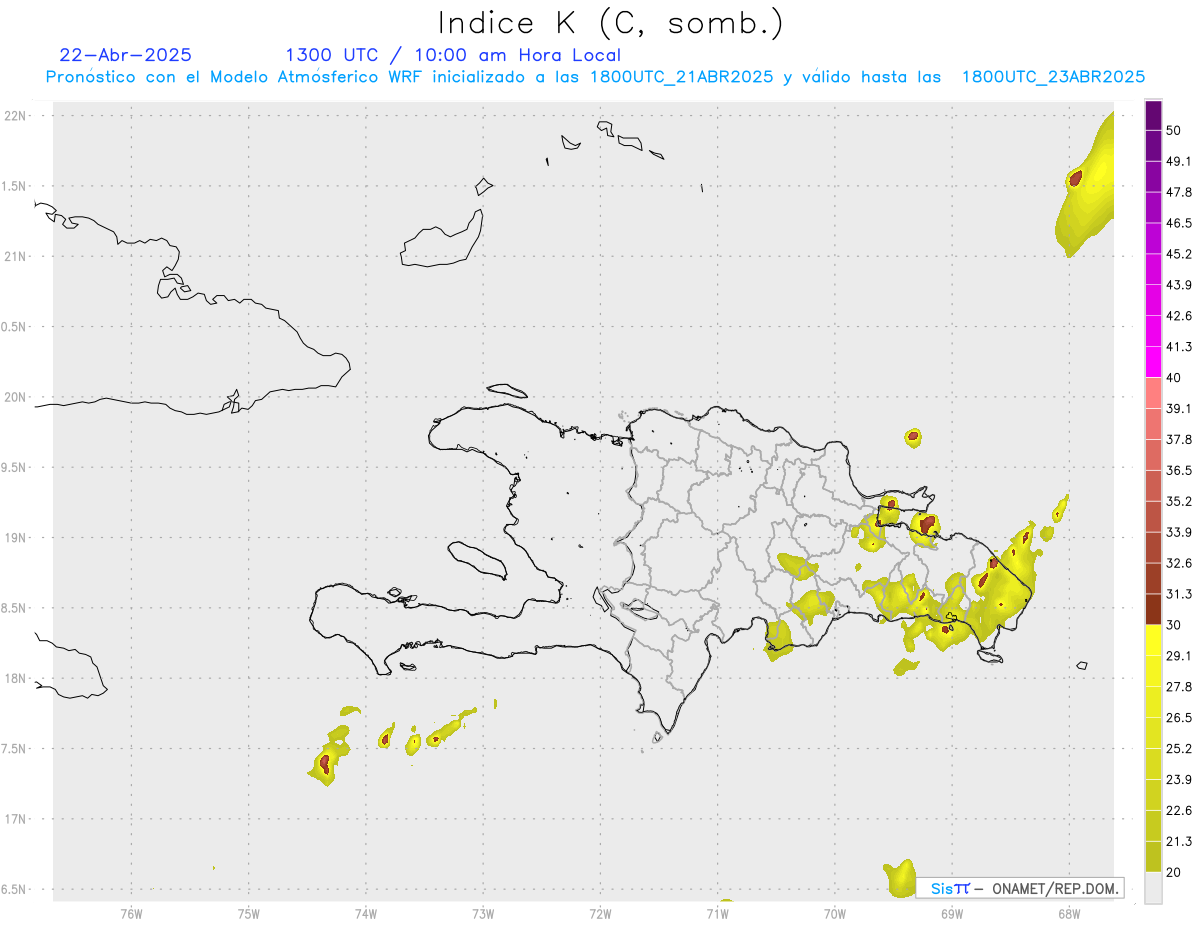Click colorbar value "37.8"
Viewport: 1200px width, 927px height.
click(1179, 439)
